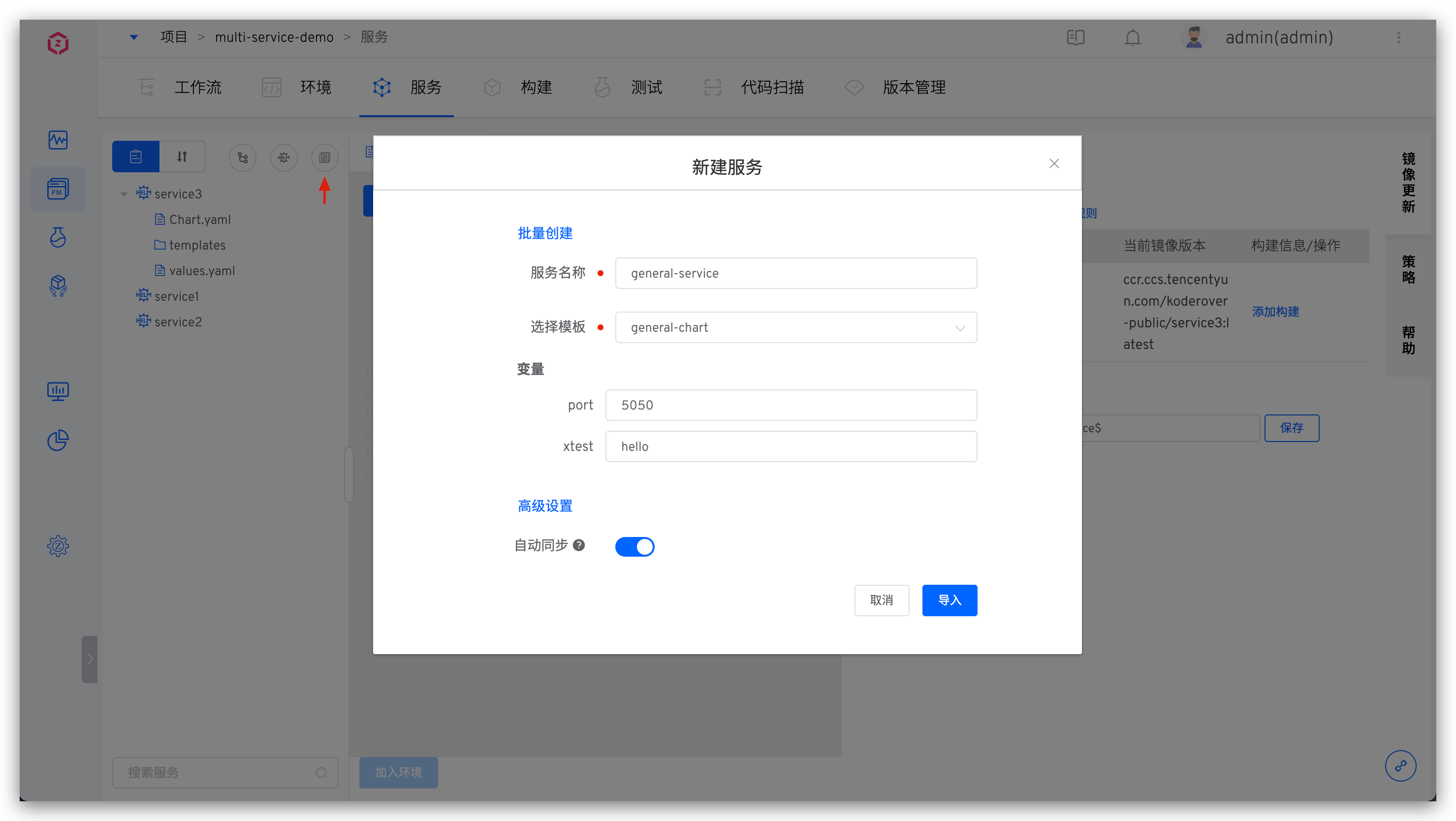Switch to the 环境 tab

click(x=316, y=87)
